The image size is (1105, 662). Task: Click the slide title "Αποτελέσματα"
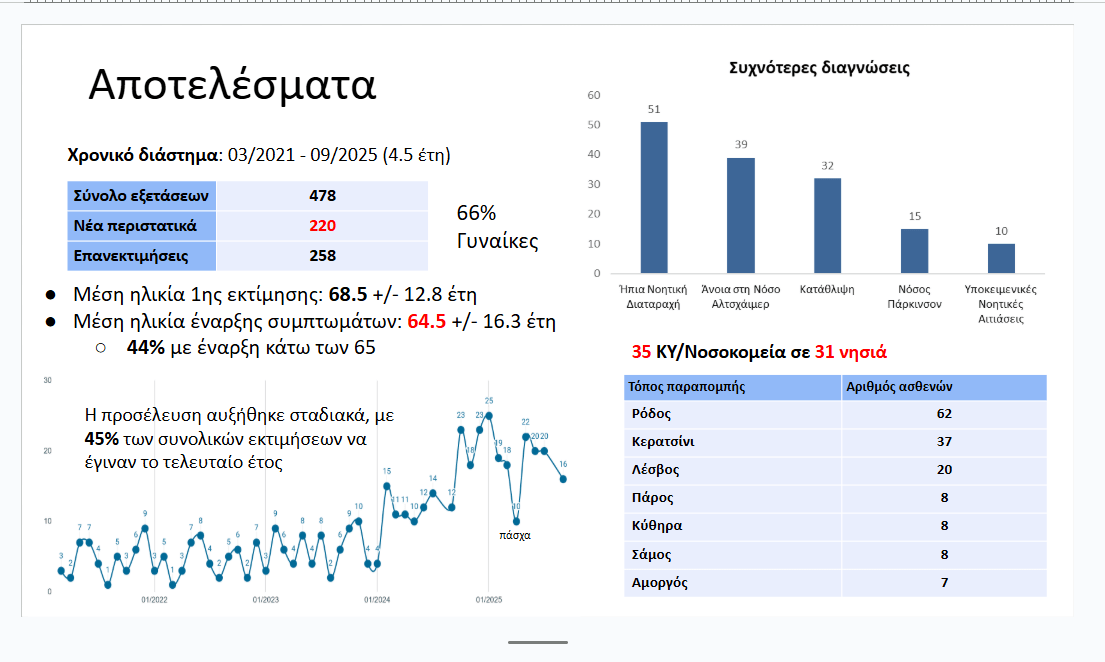tap(232, 86)
